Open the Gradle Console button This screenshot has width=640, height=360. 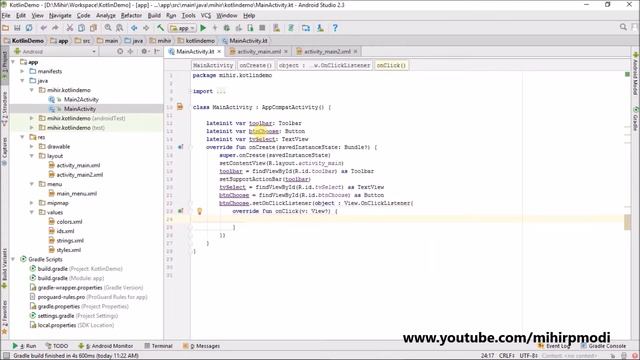[x=603, y=346]
